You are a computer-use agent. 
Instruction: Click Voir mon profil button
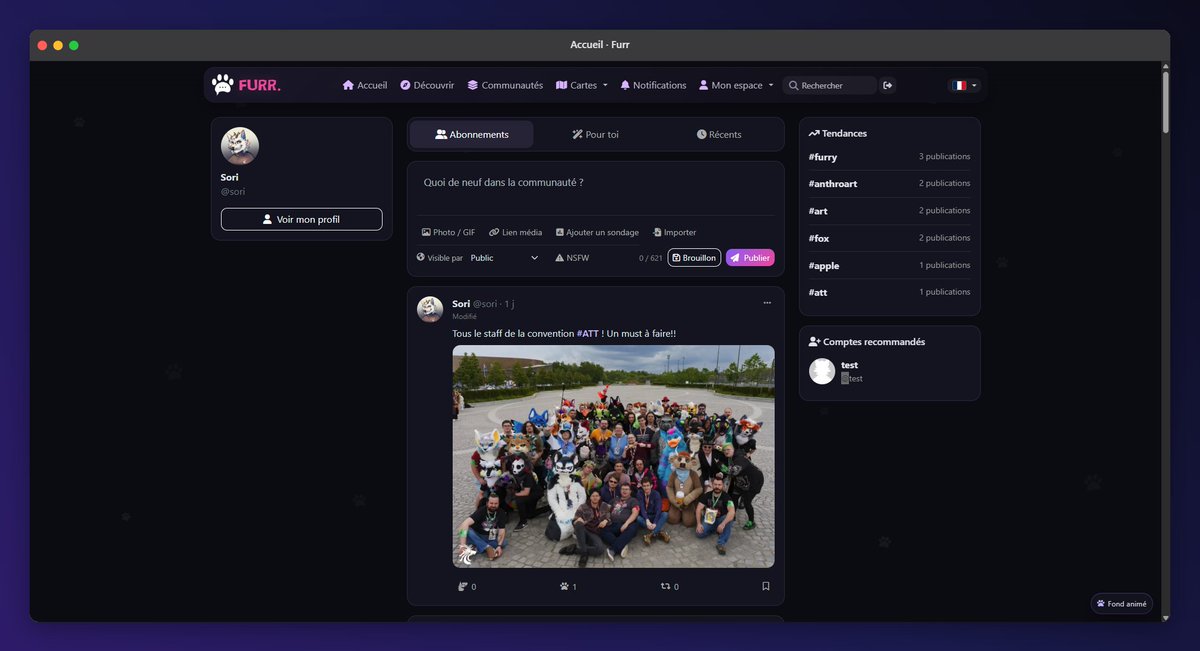[x=301, y=219]
